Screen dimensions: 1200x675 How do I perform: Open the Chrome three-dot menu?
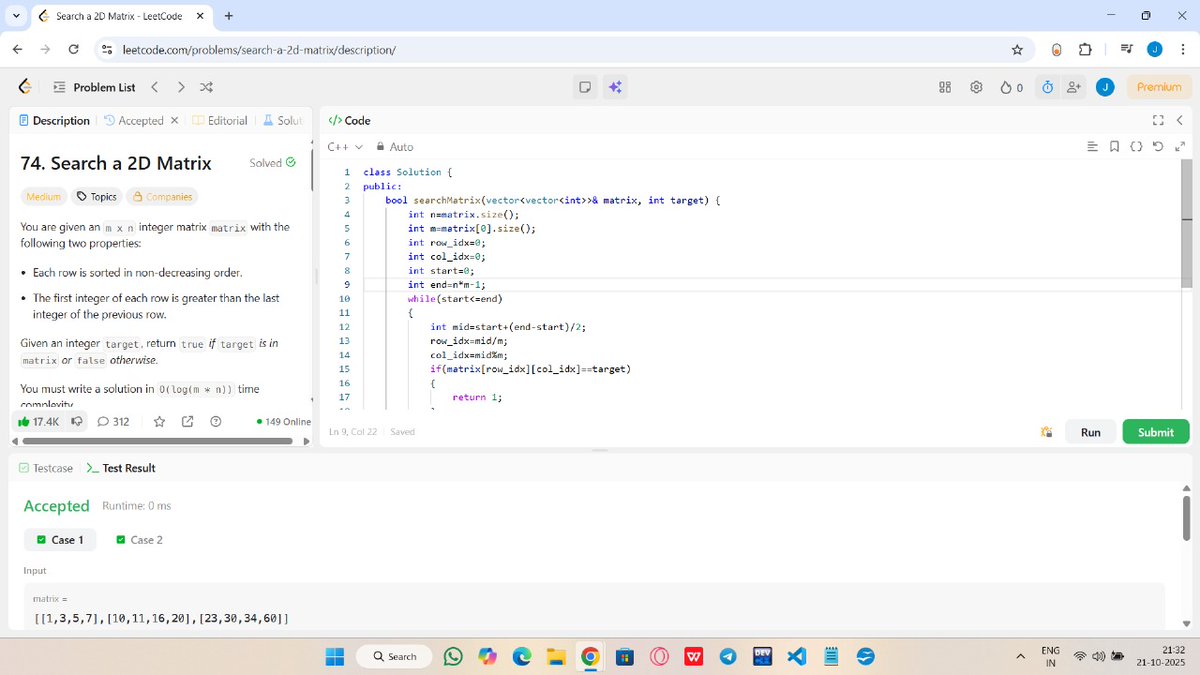[1182, 49]
